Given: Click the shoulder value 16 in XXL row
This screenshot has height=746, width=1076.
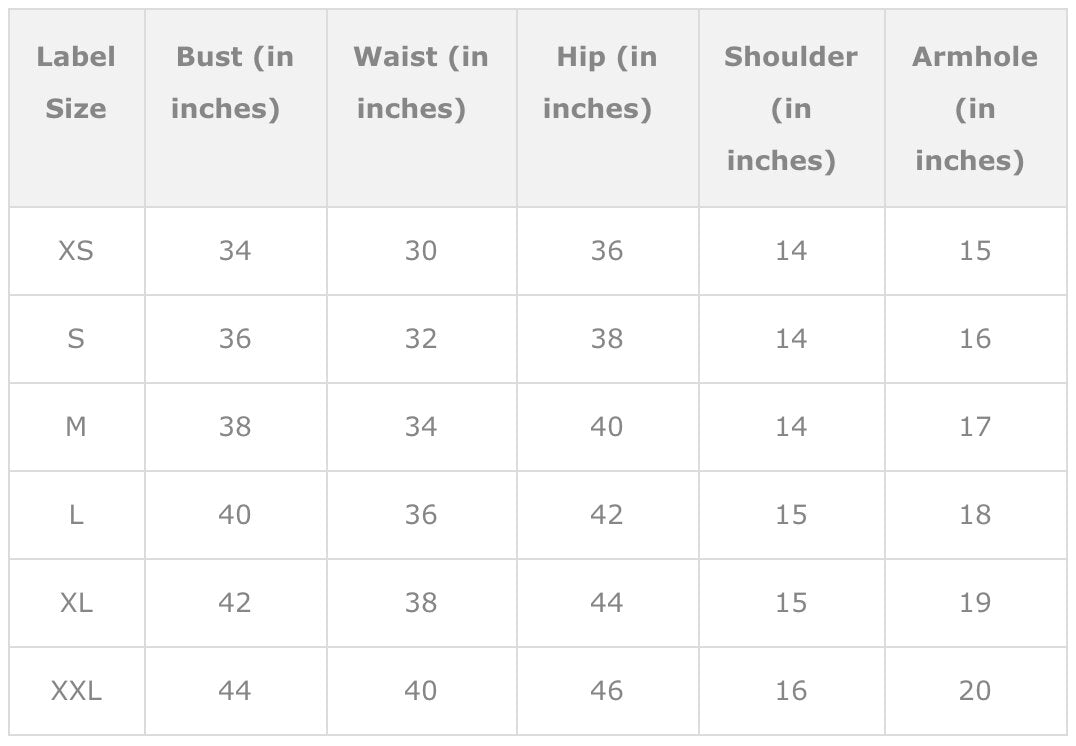Looking at the screenshot, I should point(791,691).
